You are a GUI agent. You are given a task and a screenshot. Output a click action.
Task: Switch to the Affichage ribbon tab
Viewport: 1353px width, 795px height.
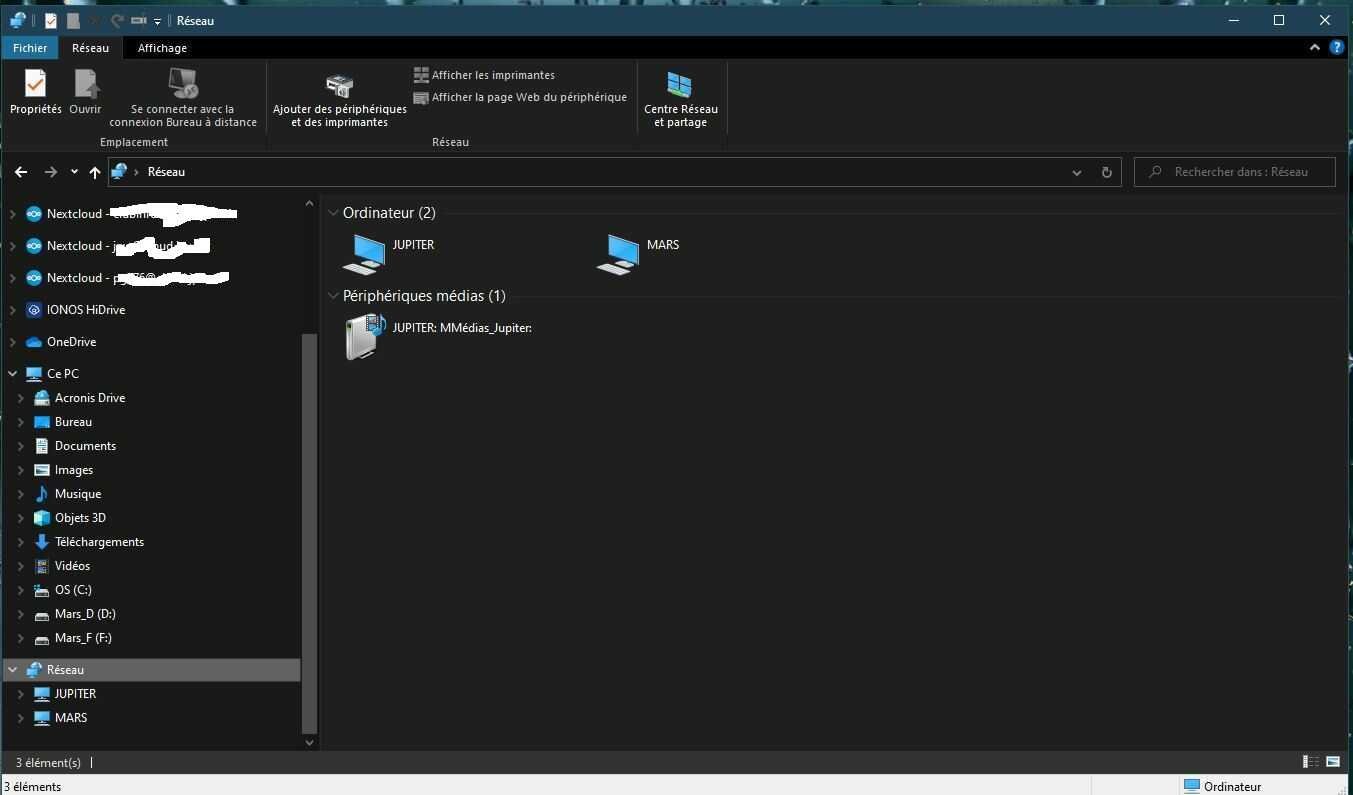pos(162,48)
